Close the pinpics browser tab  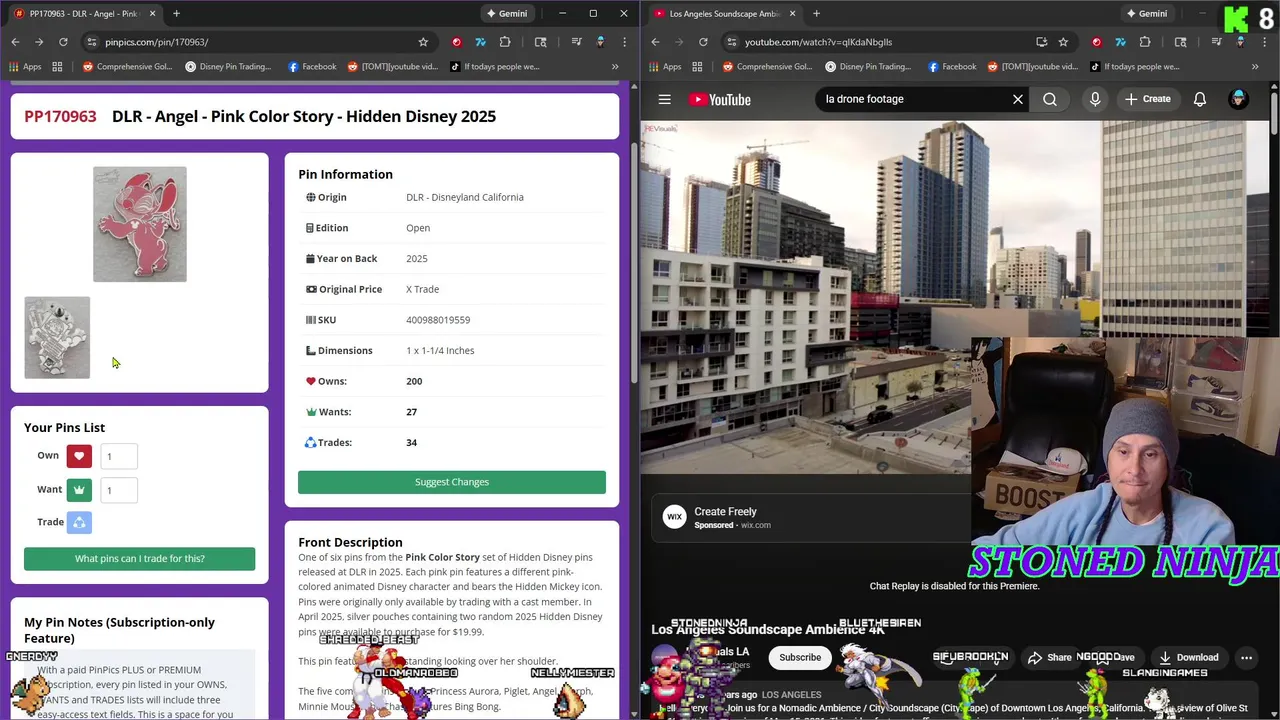point(152,14)
